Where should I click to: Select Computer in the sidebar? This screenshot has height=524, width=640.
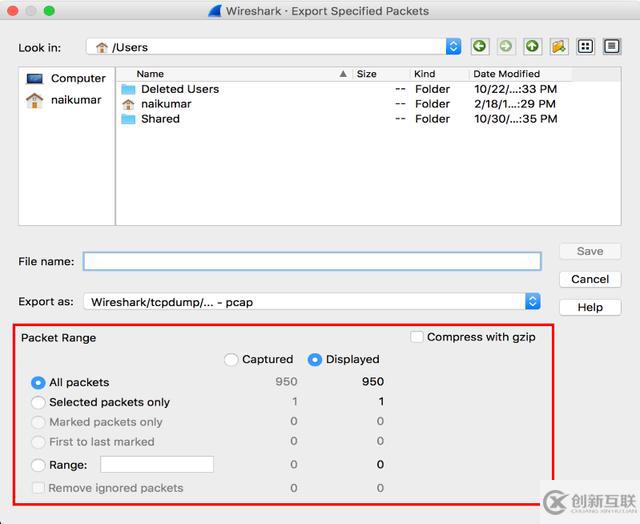(66, 78)
